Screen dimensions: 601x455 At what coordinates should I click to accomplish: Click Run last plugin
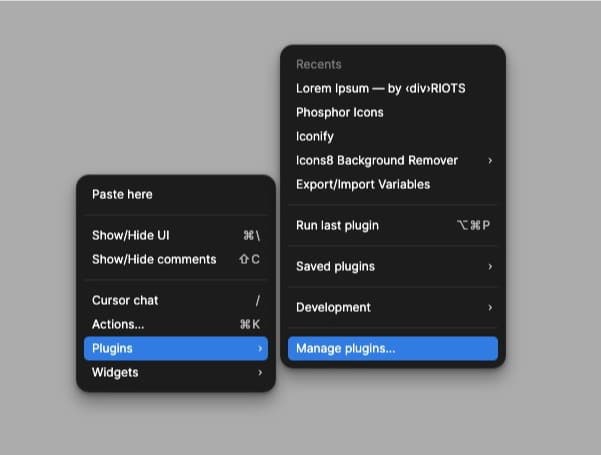393,225
